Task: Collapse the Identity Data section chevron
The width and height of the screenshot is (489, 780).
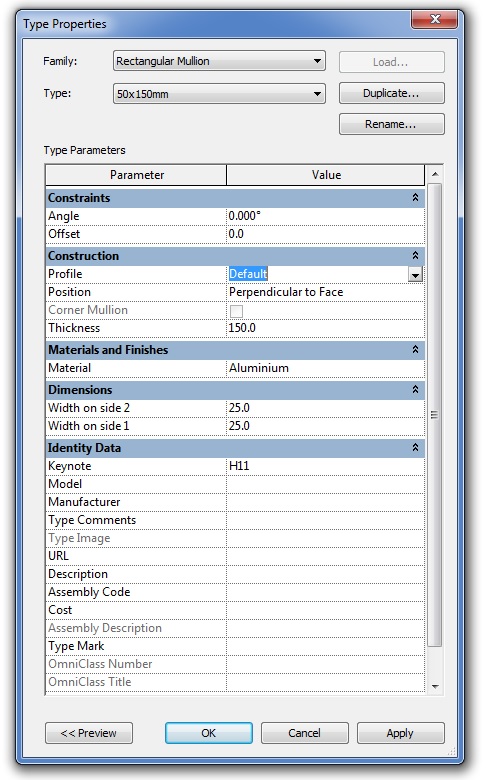Action: (x=415, y=448)
